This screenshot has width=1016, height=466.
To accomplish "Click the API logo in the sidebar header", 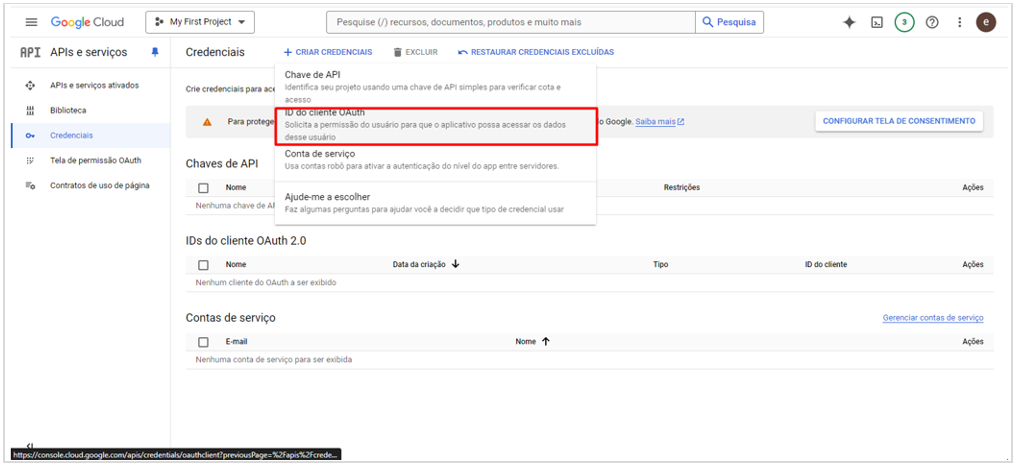I will point(30,52).
